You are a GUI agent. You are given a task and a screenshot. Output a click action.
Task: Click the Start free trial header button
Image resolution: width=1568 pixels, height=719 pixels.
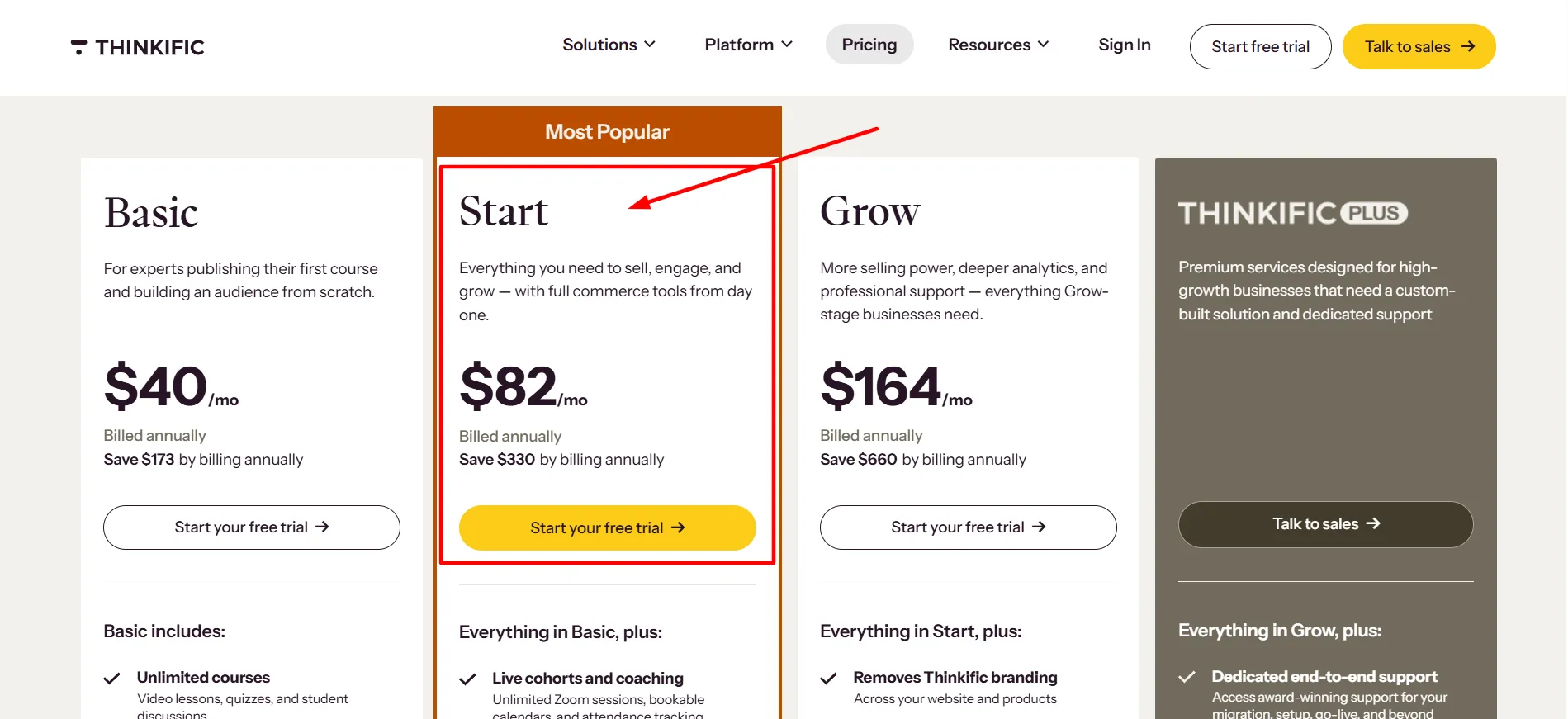(x=1260, y=46)
